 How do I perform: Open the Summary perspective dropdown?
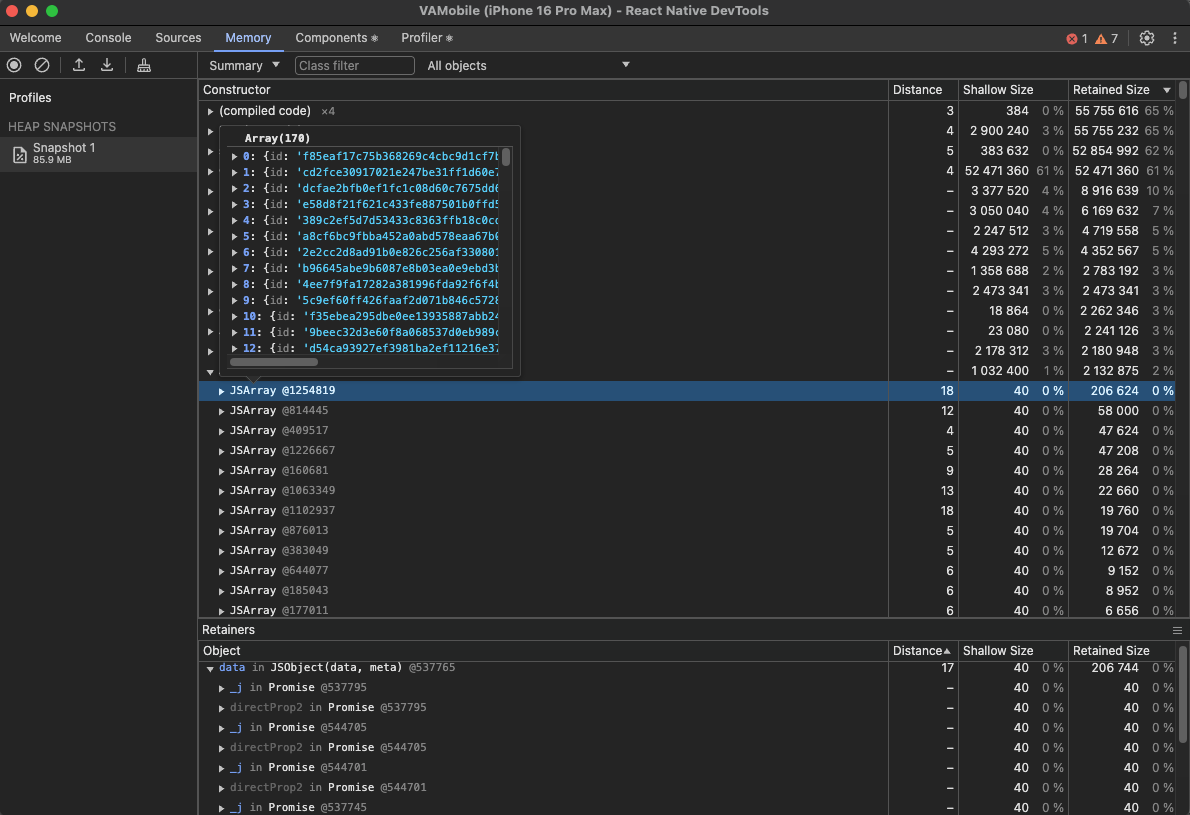pos(244,65)
